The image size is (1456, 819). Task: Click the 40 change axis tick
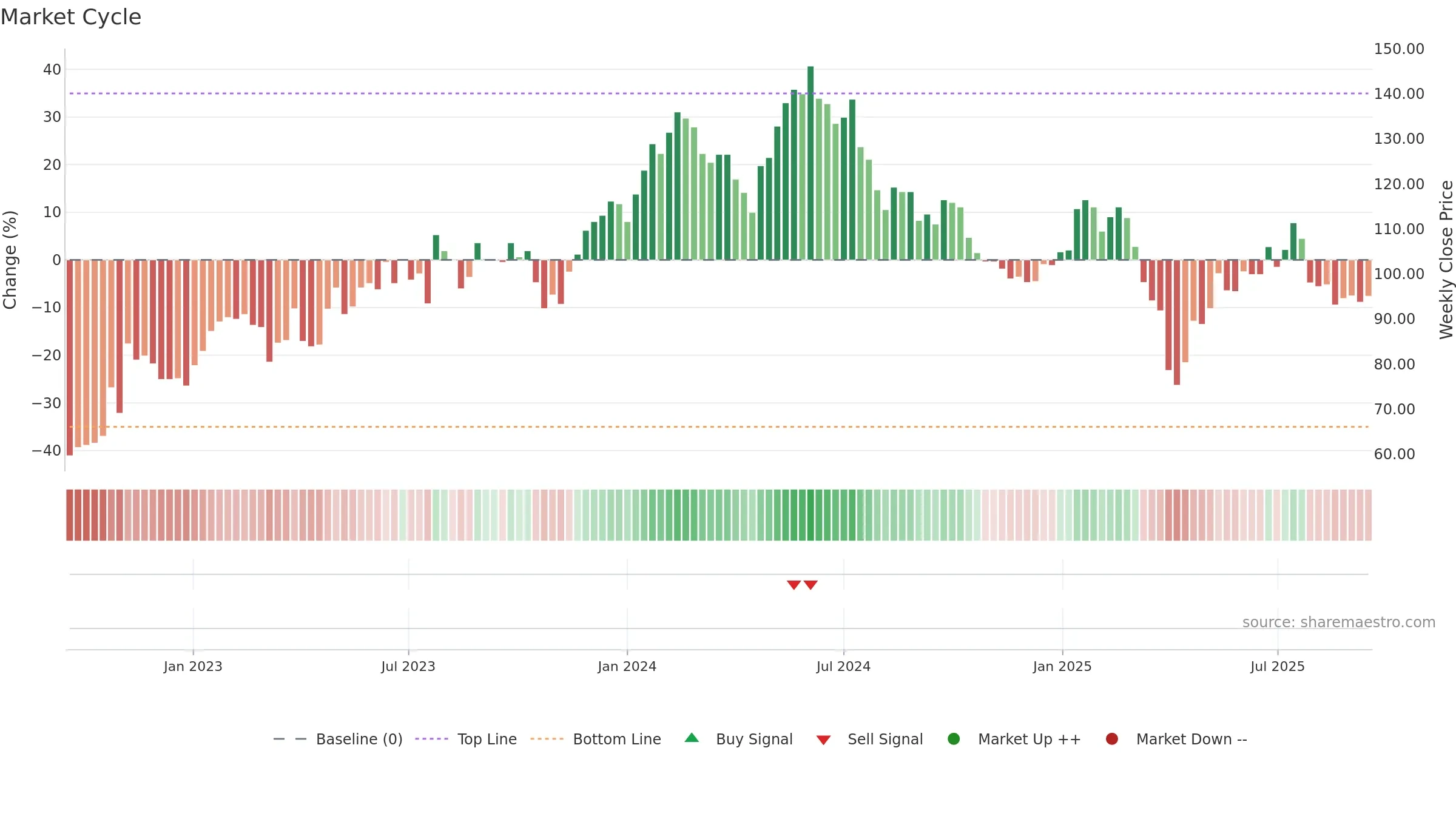pos(52,69)
